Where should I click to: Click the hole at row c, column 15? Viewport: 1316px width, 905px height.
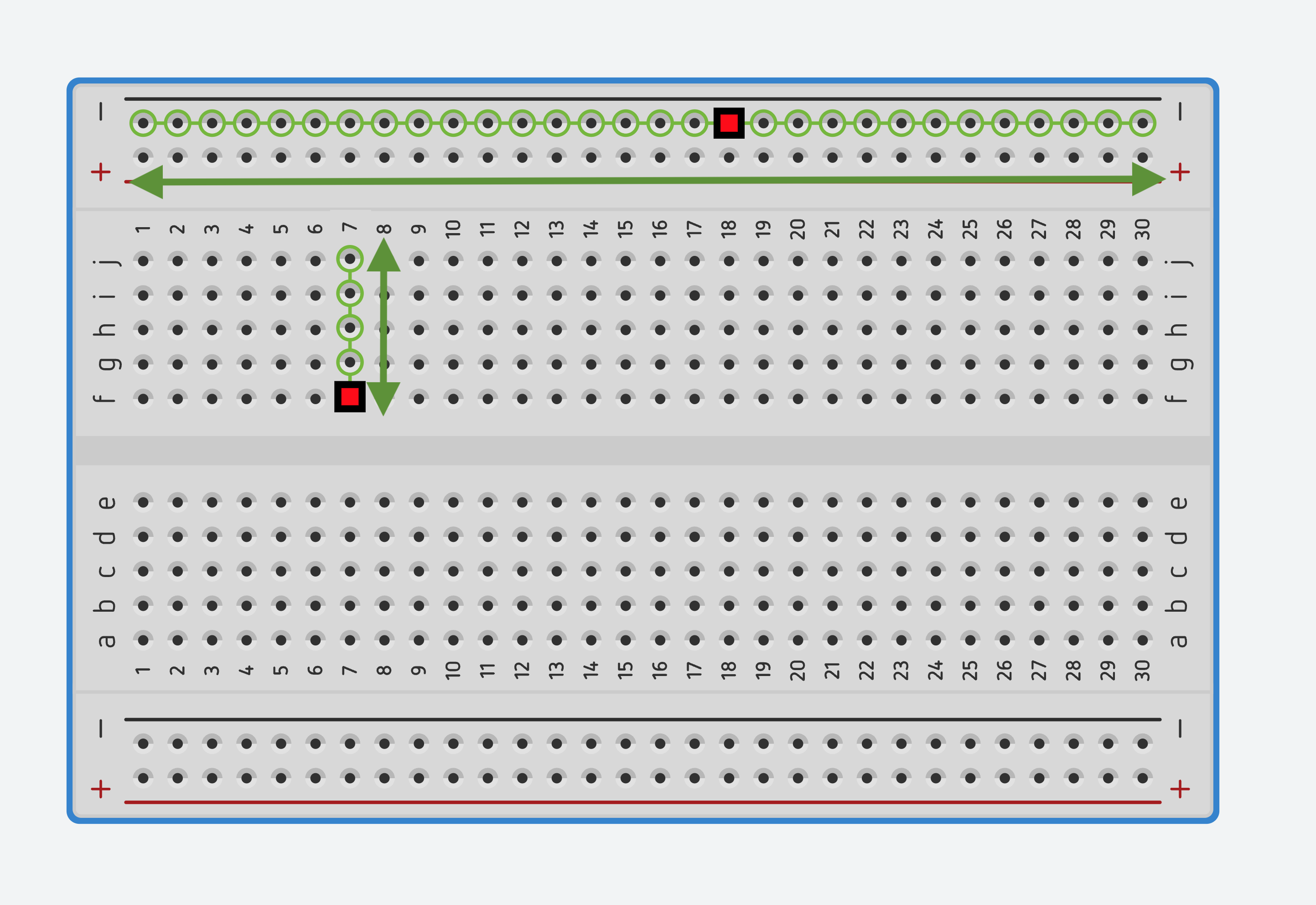(x=626, y=571)
